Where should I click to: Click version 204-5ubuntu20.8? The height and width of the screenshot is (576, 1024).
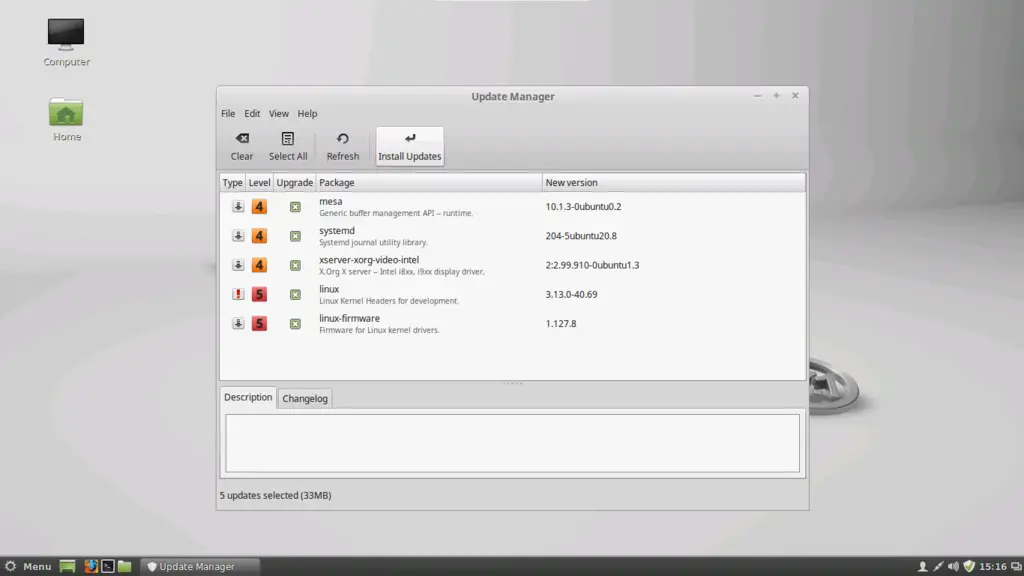tap(581, 236)
